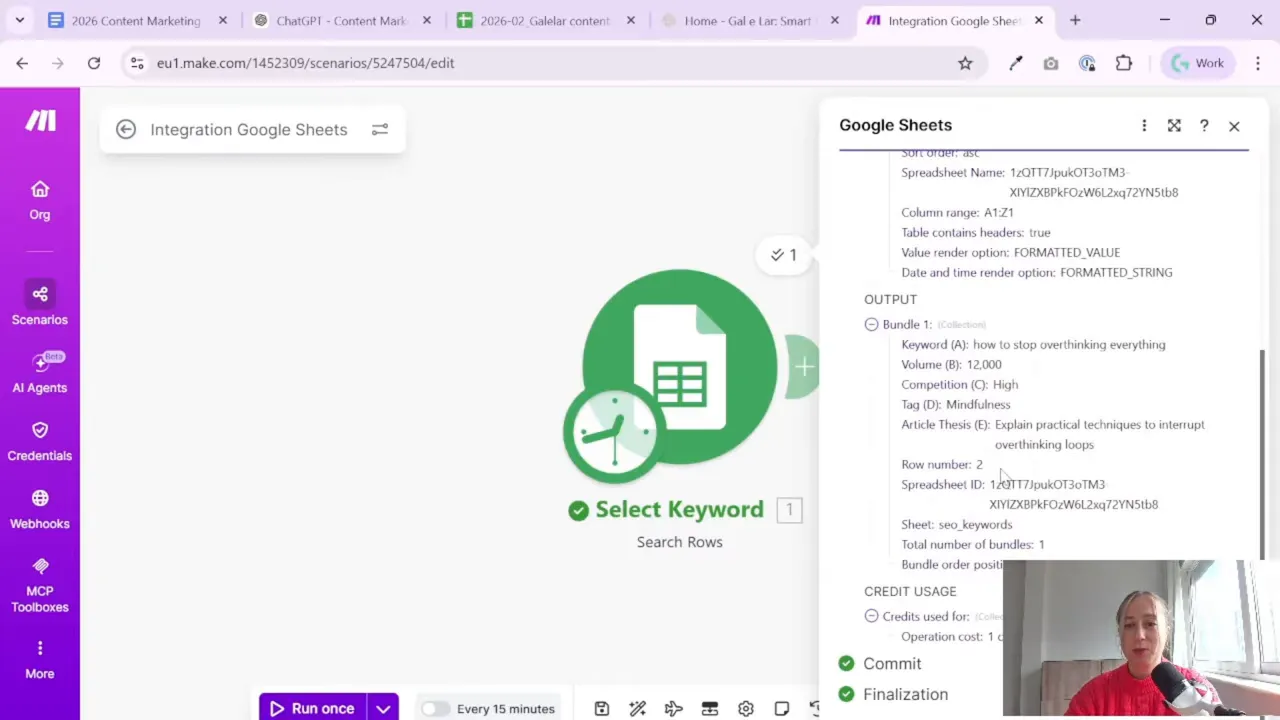The height and width of the screenshot is (720, 1280).
Task: Click the Volume (B) value 12,000
Action: coord(984,364)
